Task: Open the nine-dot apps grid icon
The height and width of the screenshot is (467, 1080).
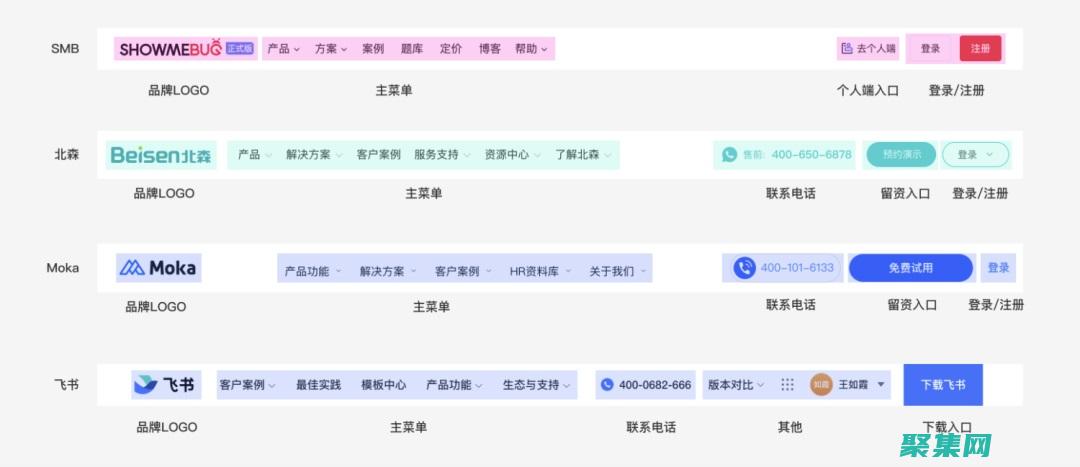Action: pyautogui.click(x=788, y=384)
